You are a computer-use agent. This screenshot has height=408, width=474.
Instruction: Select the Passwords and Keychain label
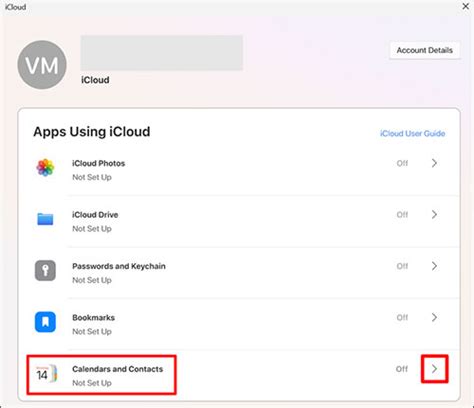tap(119, 266)
